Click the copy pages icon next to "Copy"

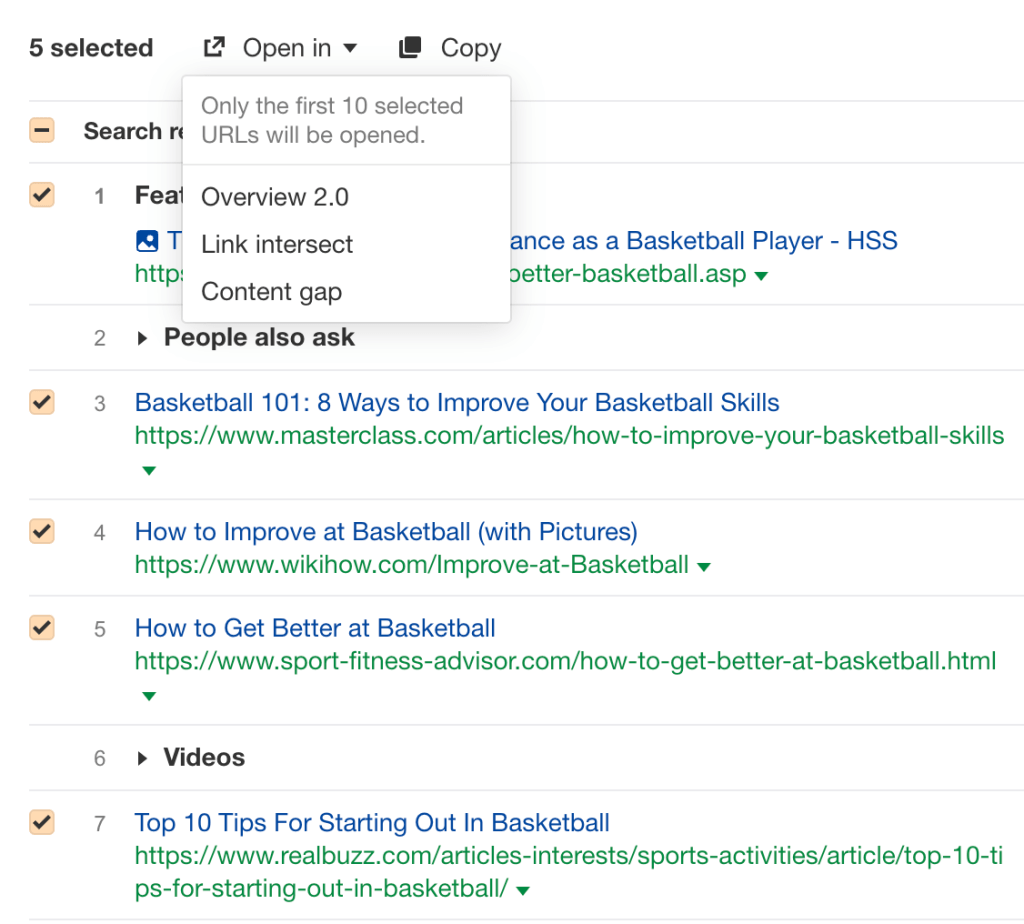[410, 46]
